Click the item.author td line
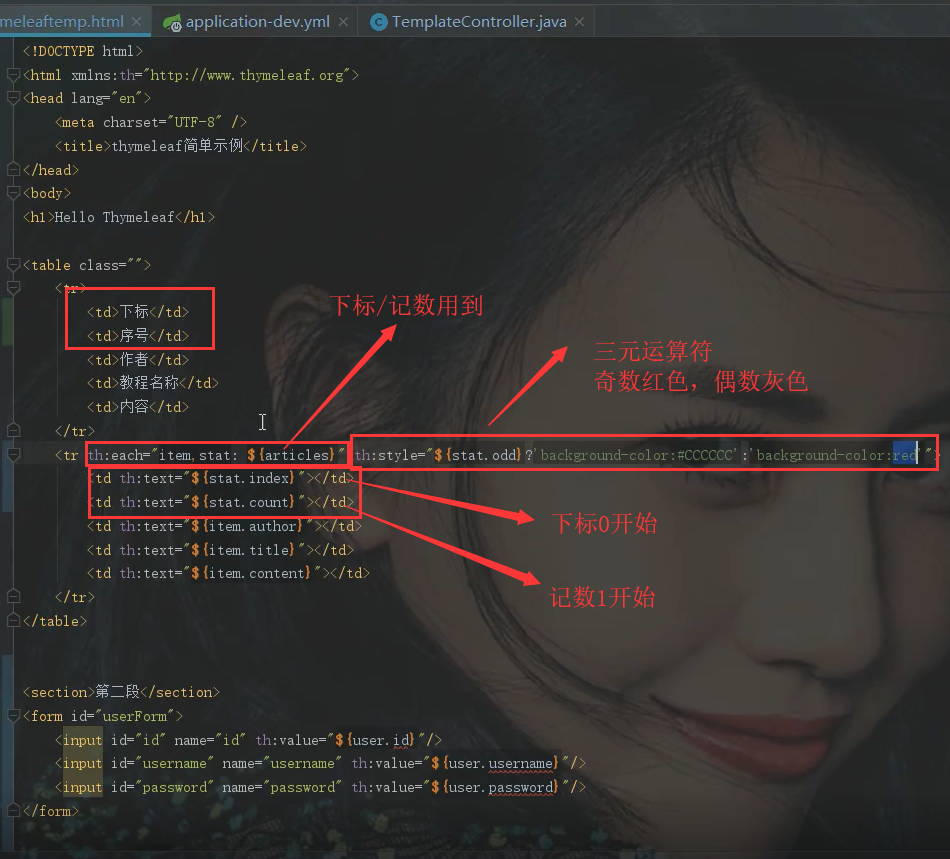This screenshot has height=859, width=950. coord(224,526)
